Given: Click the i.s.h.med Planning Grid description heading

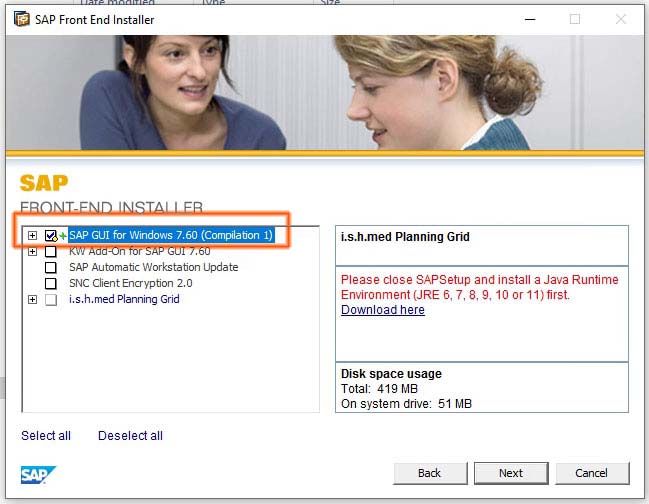Looking at the screenshot, I should point(405,237).
